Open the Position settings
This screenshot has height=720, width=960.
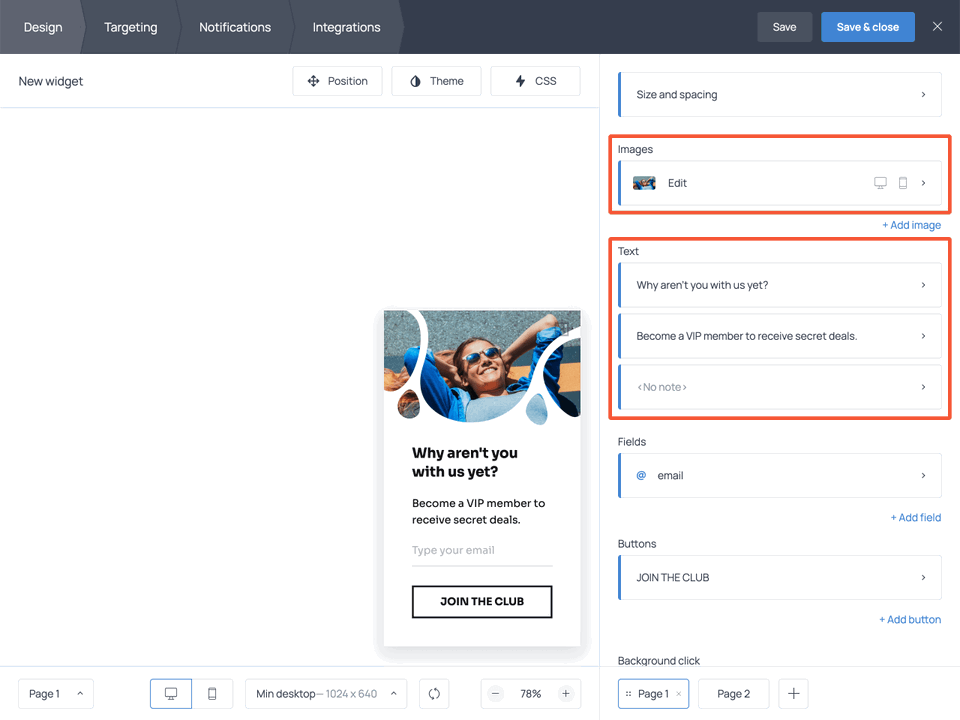[337, 81]
